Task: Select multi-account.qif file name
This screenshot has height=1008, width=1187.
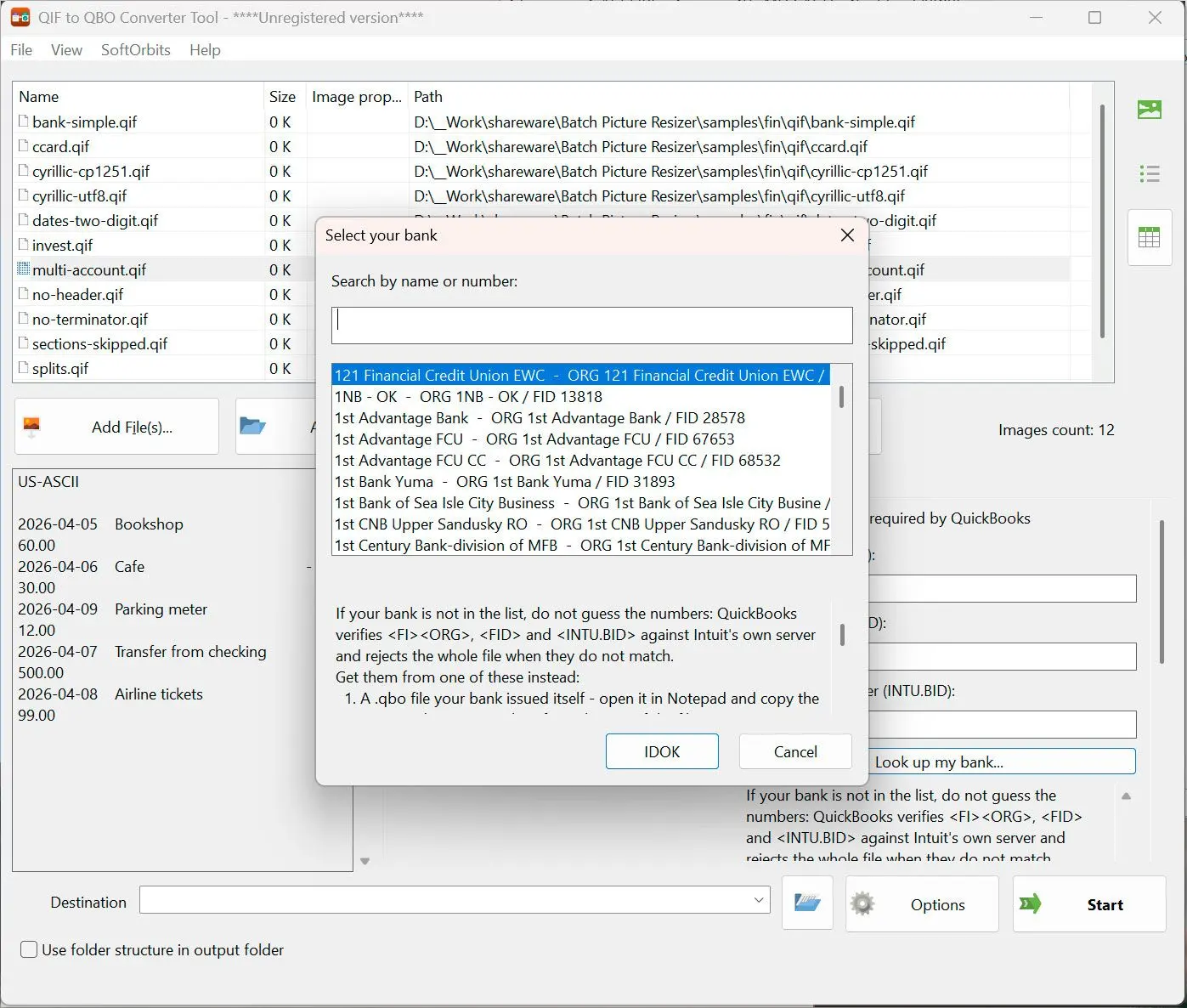Action: [89, 269]
